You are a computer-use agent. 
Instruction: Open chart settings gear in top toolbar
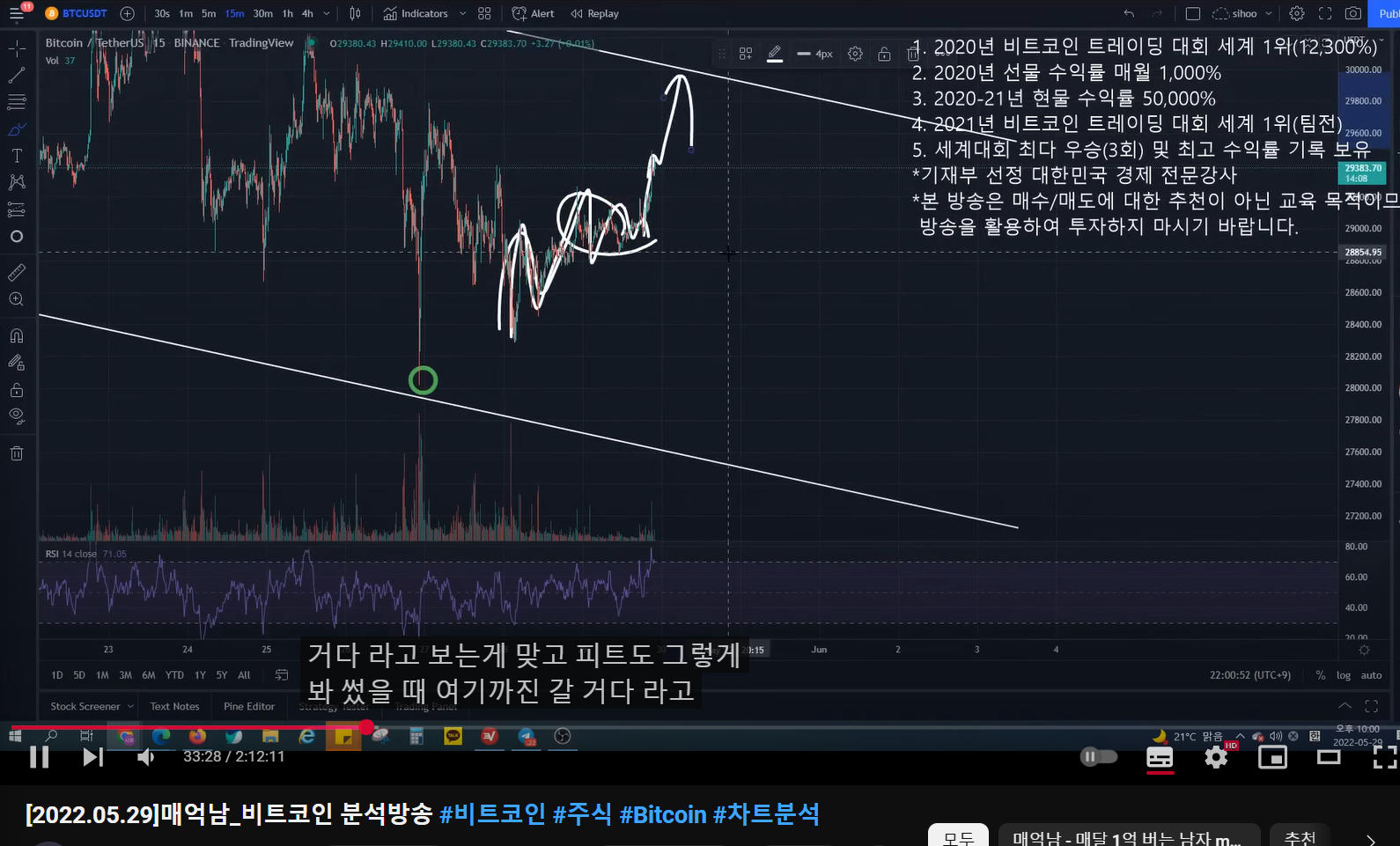tap(1297, 13)
